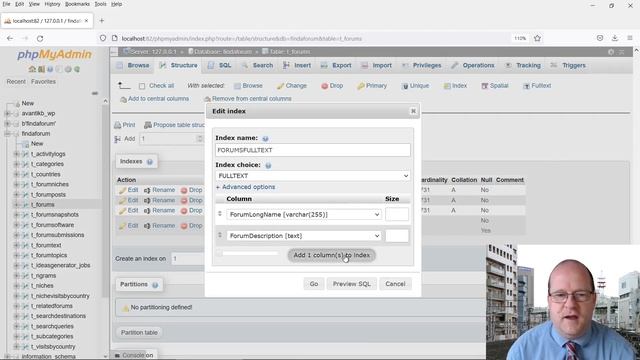Screen dimensions: 640x360
Task: Click the Print icon link
Action: (118, 125)
